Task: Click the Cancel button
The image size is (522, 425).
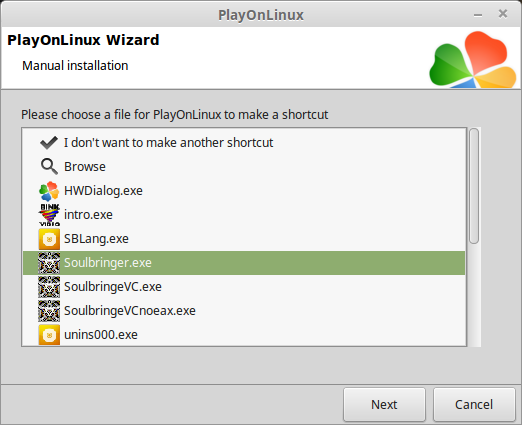Action: [474, 404]
